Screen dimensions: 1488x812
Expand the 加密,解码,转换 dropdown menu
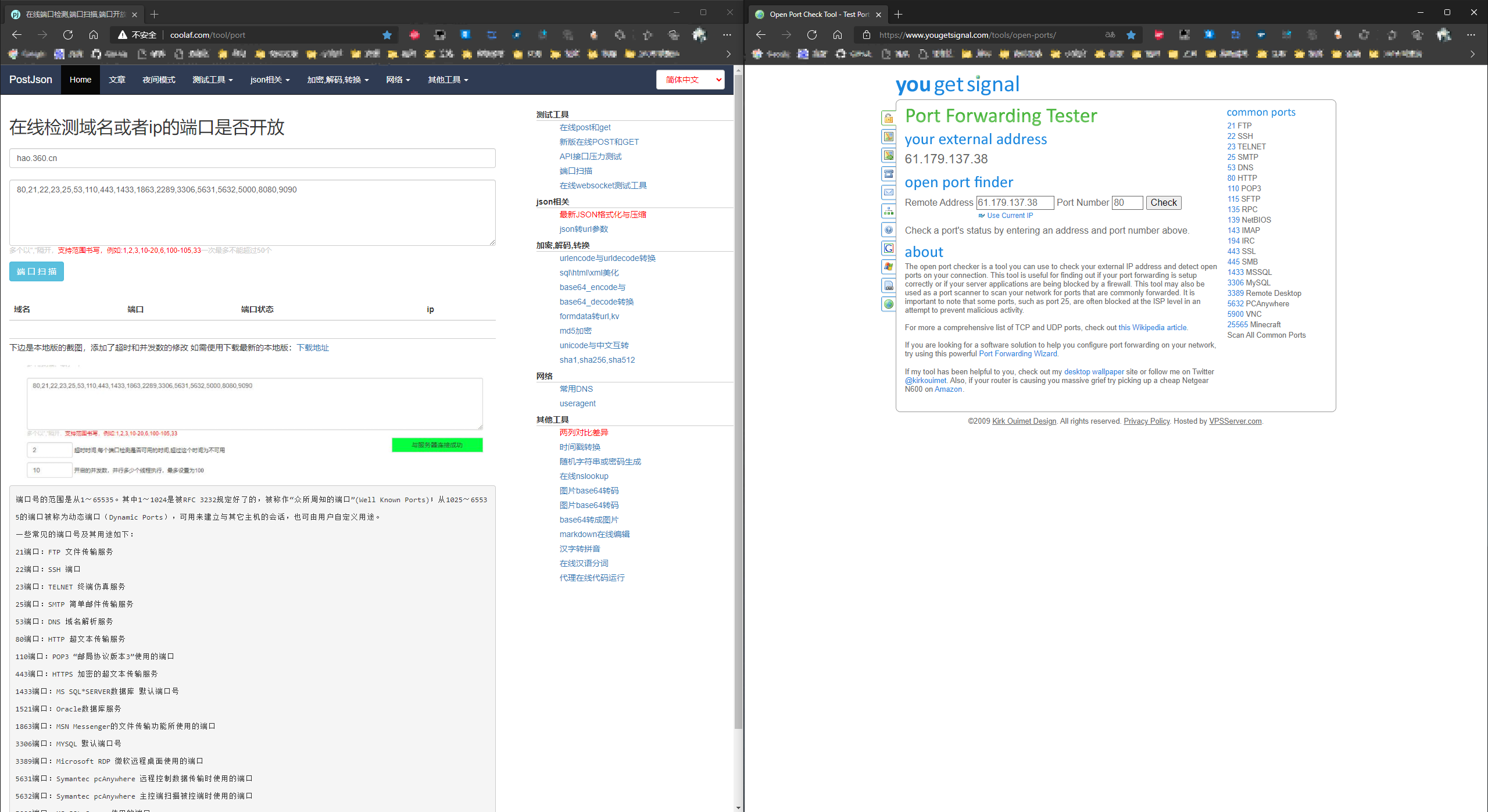pos(338,80)
